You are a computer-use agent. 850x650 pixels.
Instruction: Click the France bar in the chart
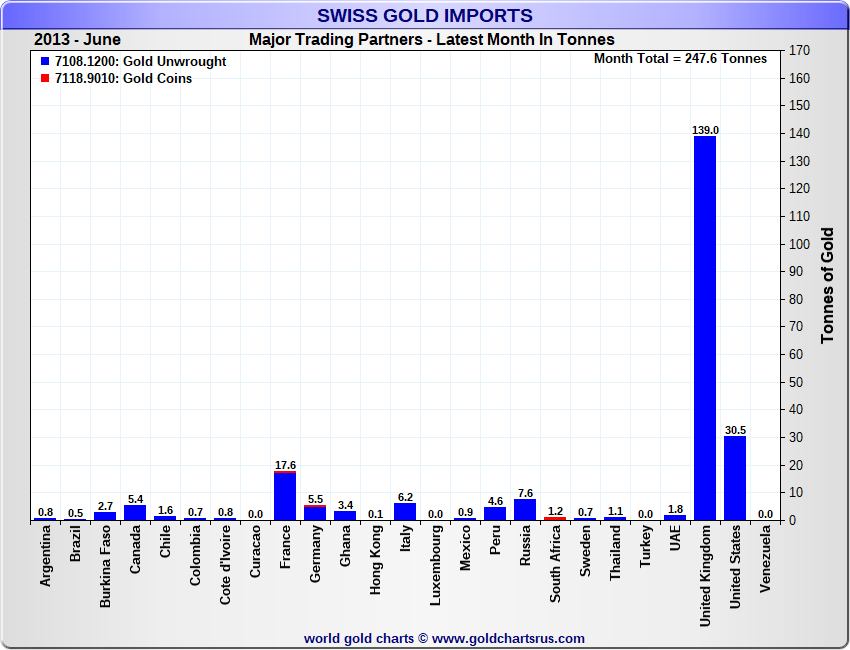pos(285,496)
